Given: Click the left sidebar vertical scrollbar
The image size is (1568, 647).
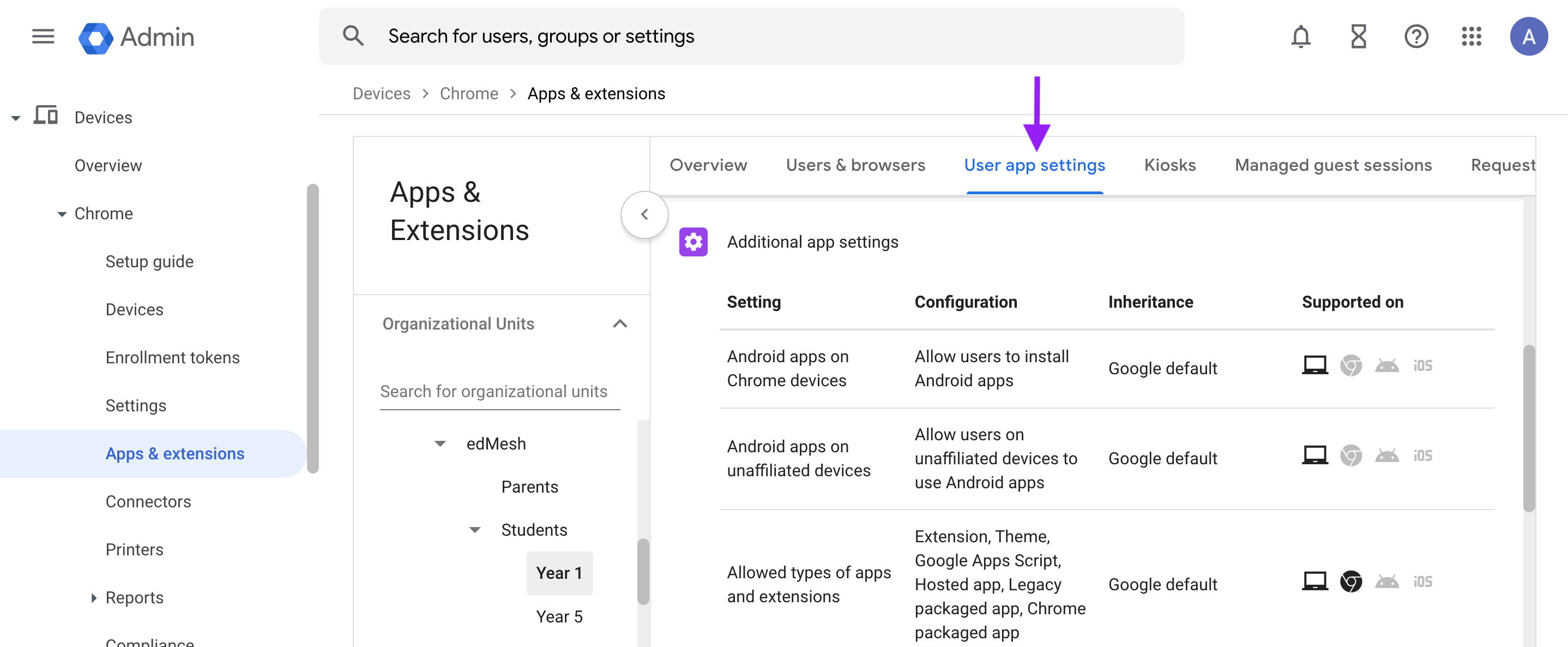Looking at the screenshot, I should tap(313, 328).
